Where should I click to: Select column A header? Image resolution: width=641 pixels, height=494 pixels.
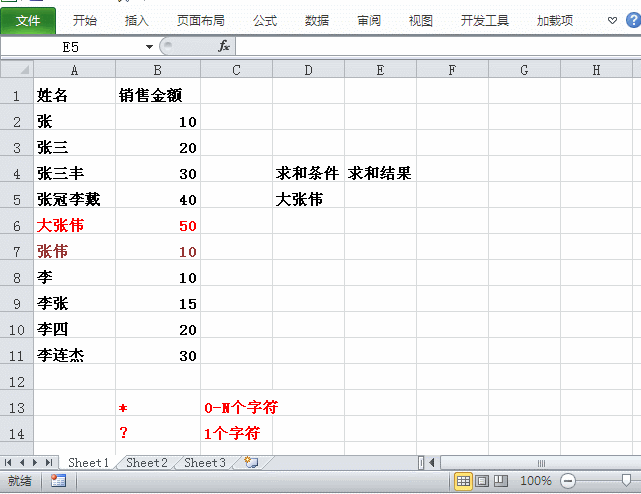tap(74, 70)
